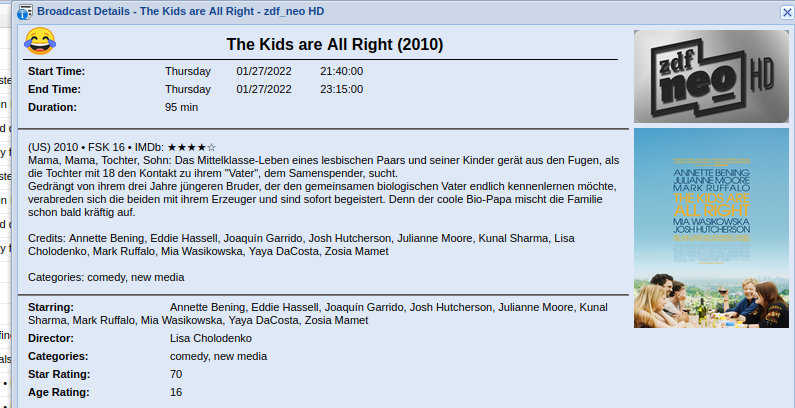Click the Duration value 95 min

[x=182, y=107]
